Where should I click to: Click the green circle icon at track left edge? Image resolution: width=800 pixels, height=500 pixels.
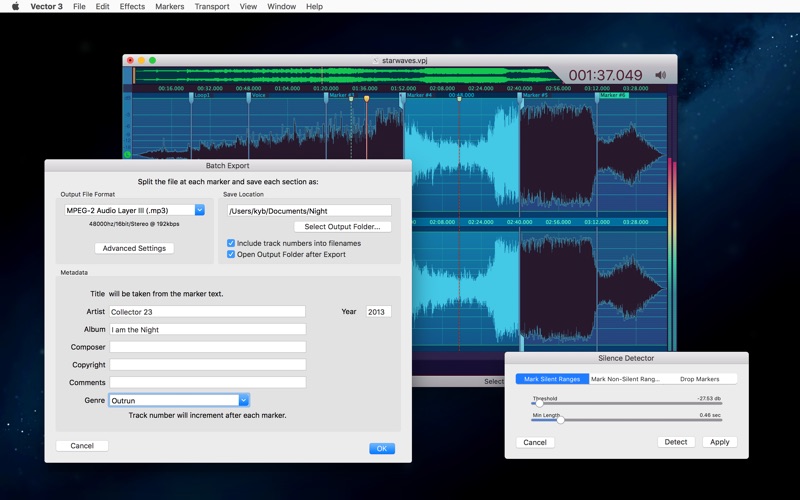point(128,155)
